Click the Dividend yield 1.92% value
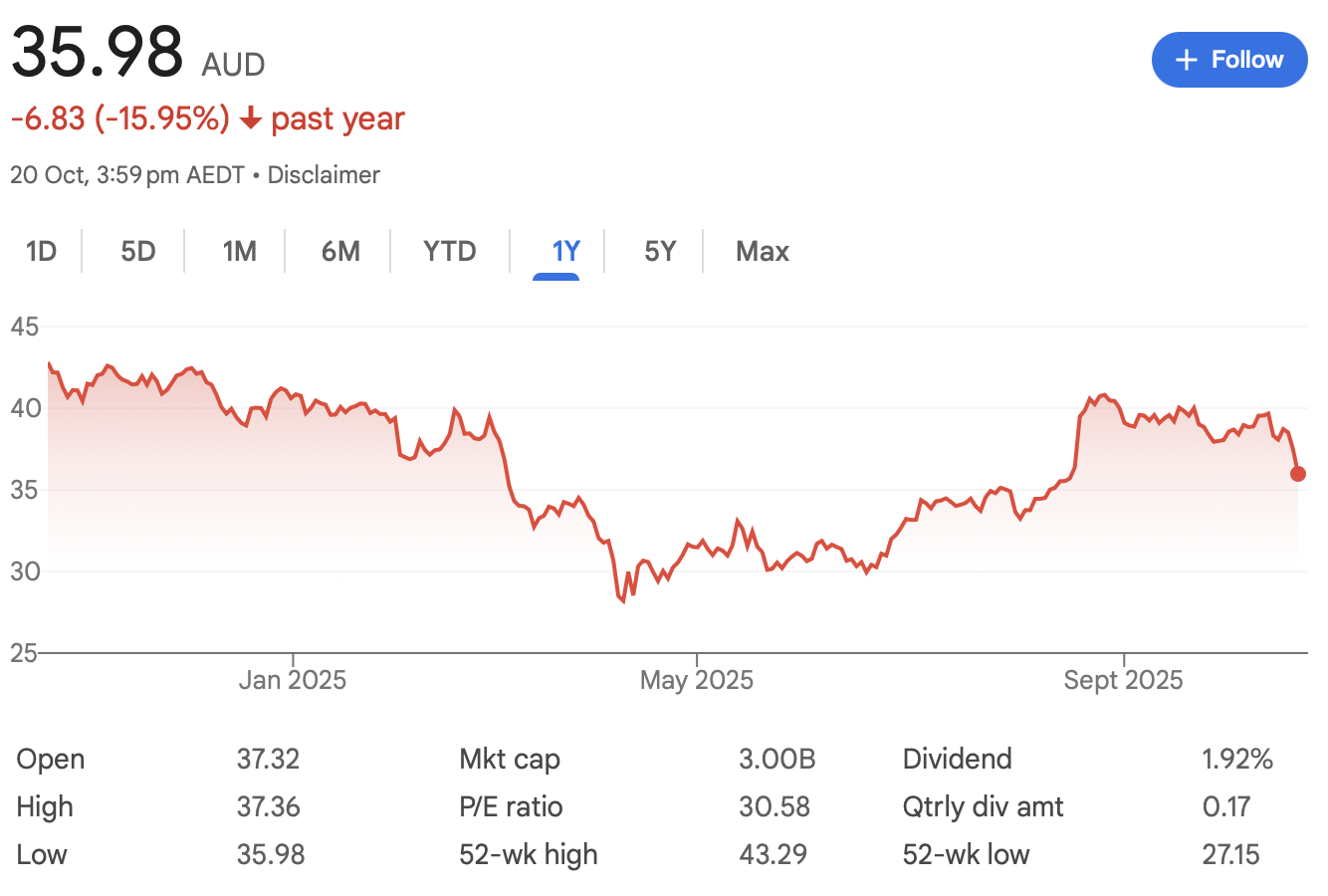The height and width of the screenshot is (896, 1328). tap(1237, 759)
